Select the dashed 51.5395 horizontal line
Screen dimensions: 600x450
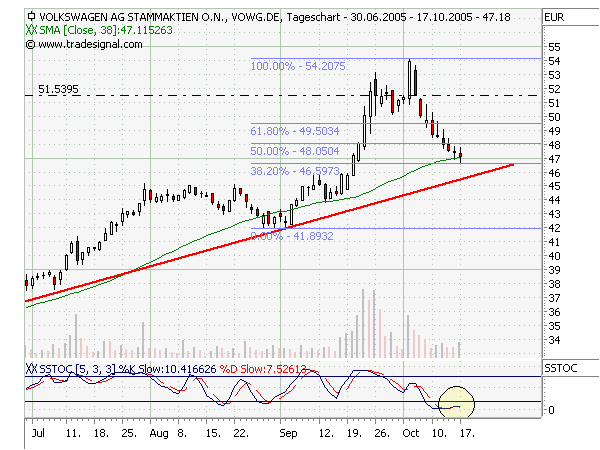click(283, 95)
